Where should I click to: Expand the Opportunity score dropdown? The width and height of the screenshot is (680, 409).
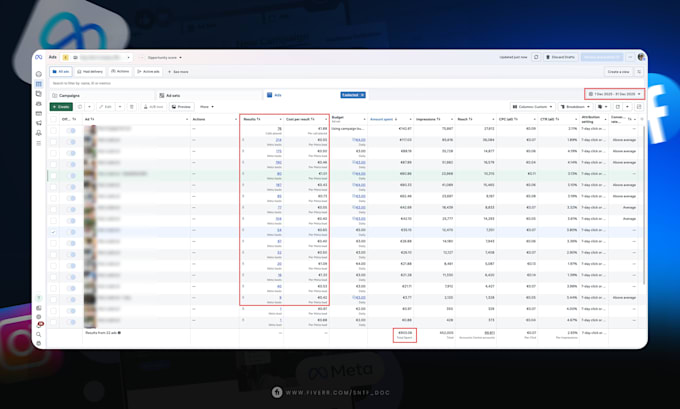[164, 57]
